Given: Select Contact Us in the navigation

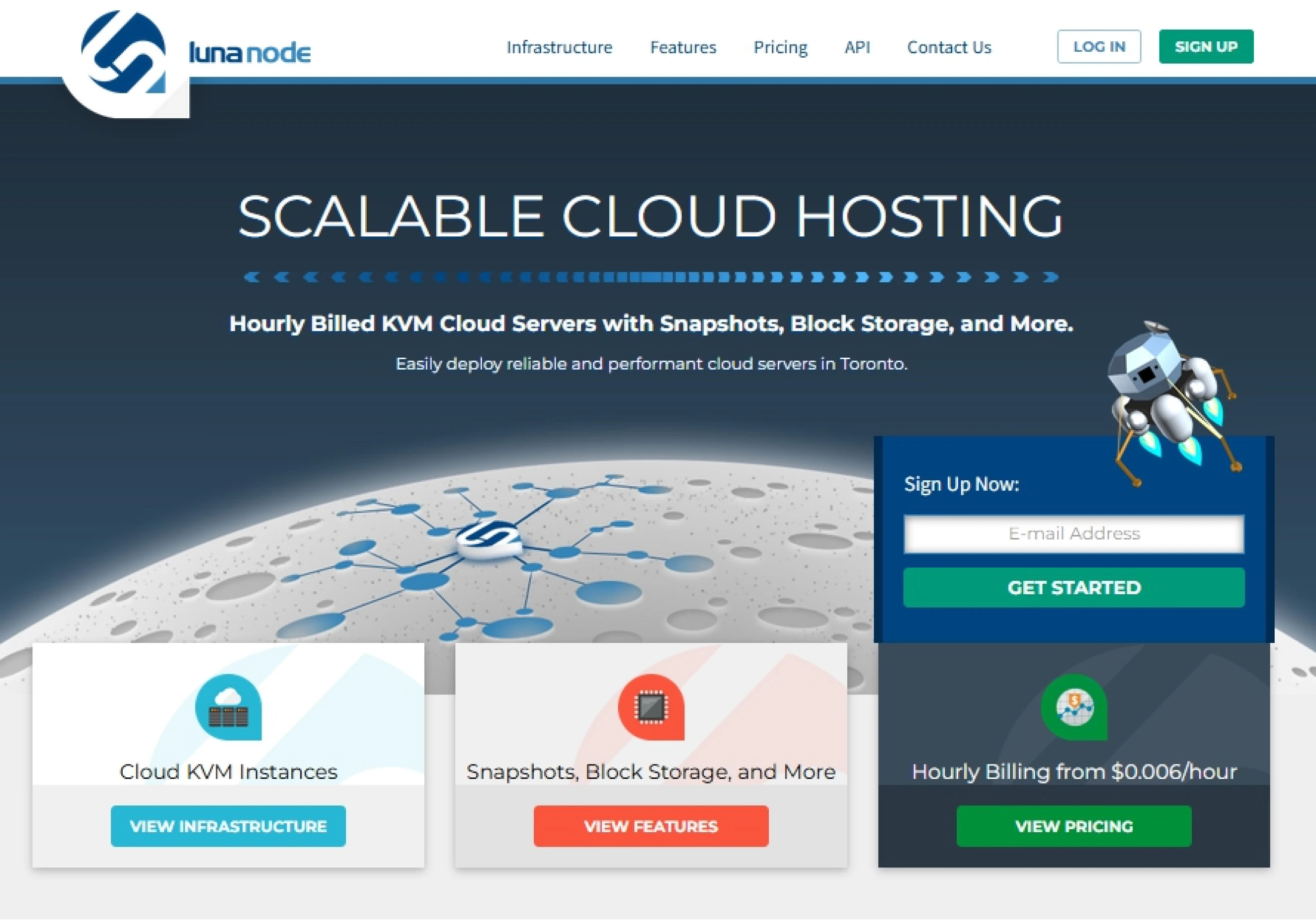Looking at the screenshot, I should tap(949, 47).
